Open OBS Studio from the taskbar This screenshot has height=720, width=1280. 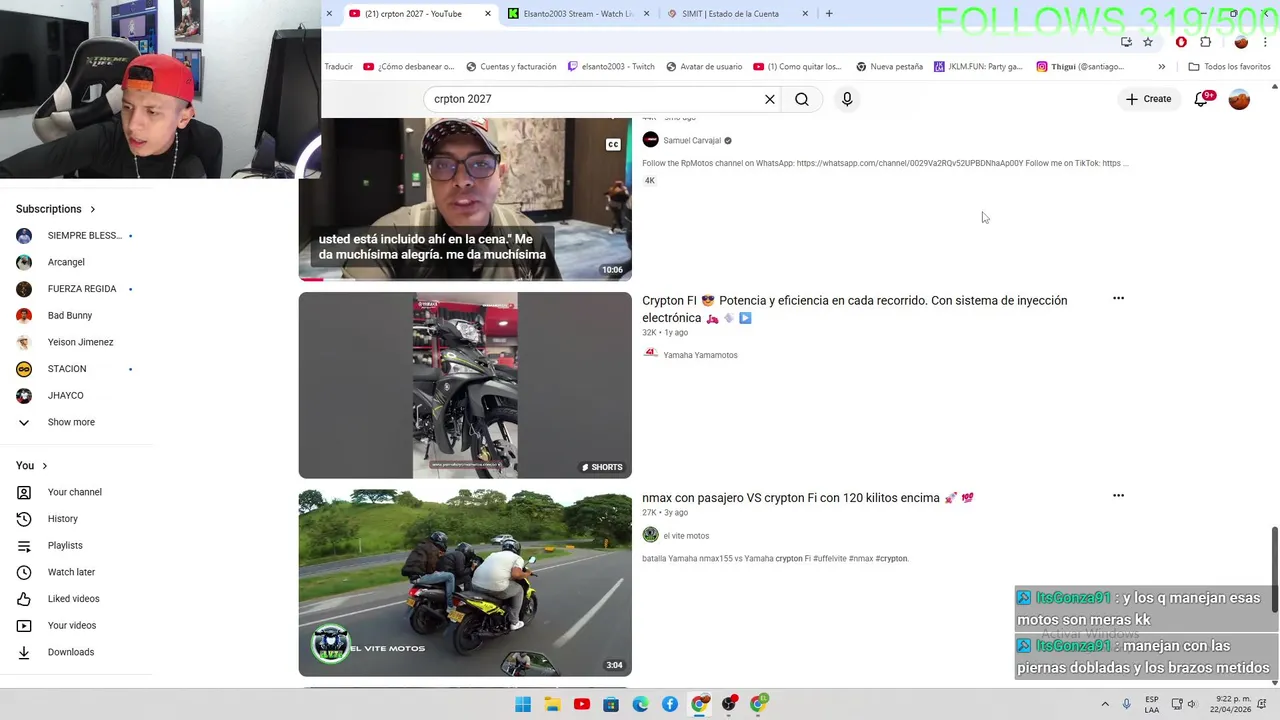pos(729,704)
